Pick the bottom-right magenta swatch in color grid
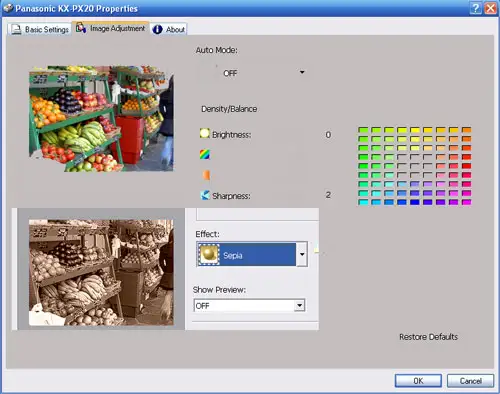This screenshot has height=394, width=500. point(466,202)
